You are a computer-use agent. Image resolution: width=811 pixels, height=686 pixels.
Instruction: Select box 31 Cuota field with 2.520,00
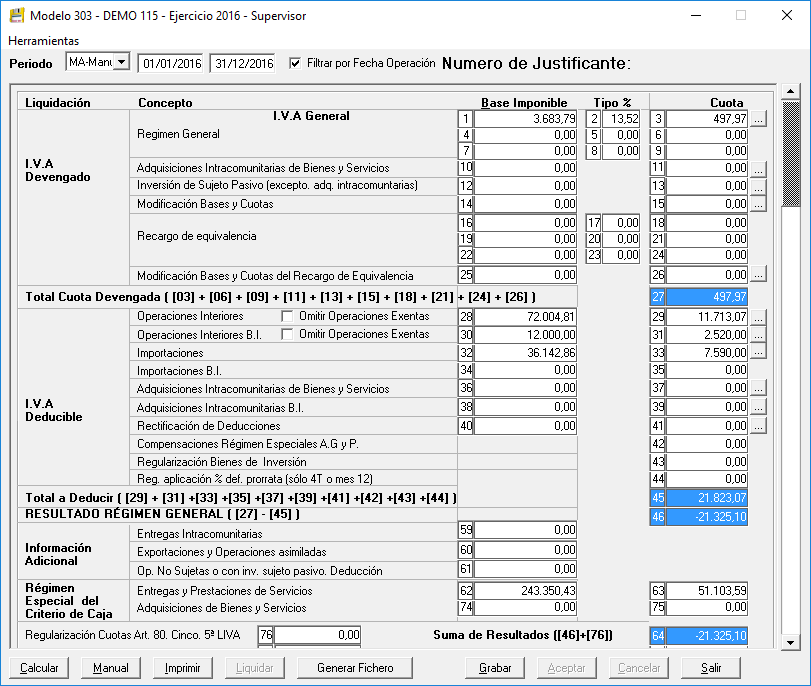(707, 335)
